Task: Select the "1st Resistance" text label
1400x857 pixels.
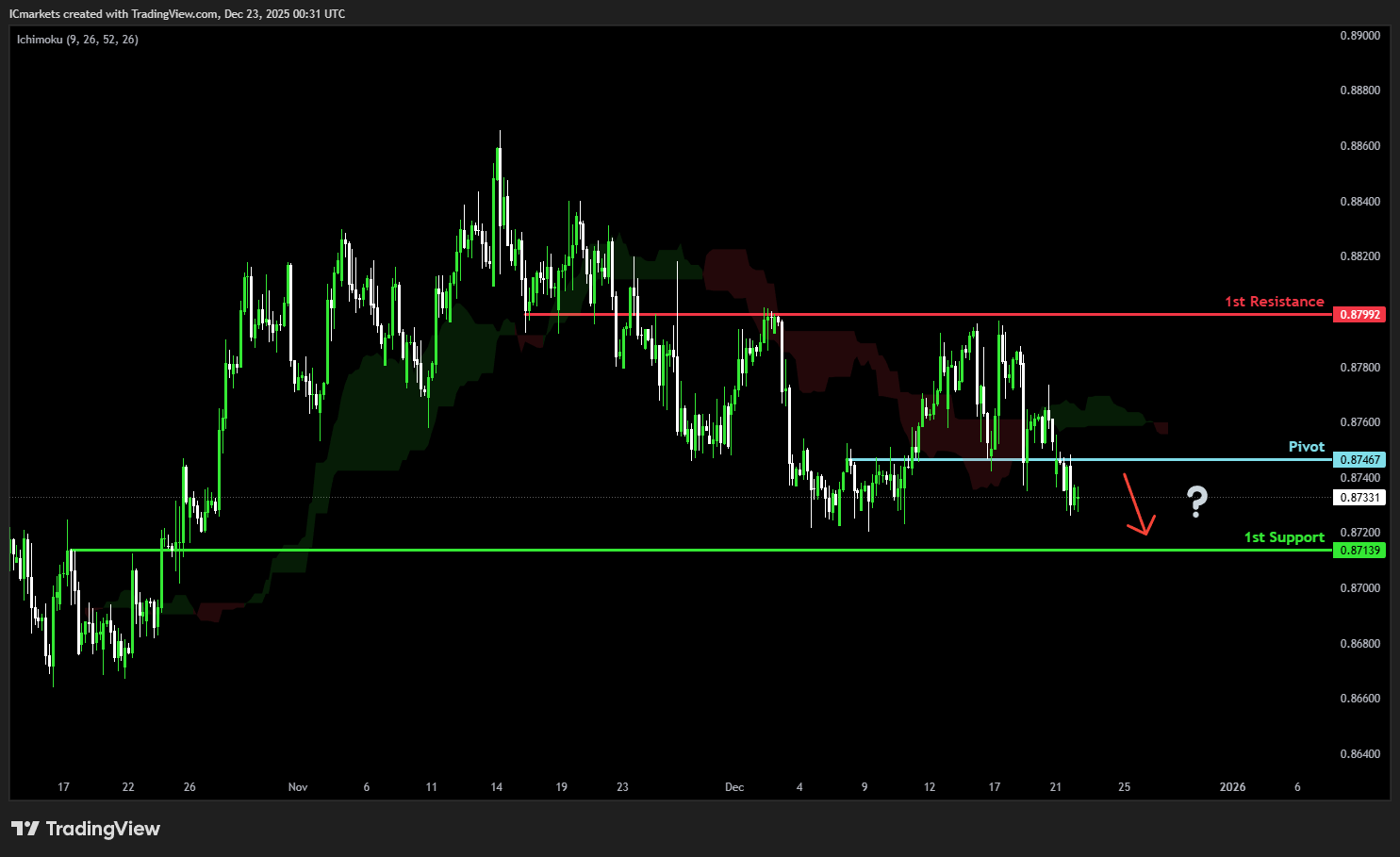Action: (x=1274, y=302)
